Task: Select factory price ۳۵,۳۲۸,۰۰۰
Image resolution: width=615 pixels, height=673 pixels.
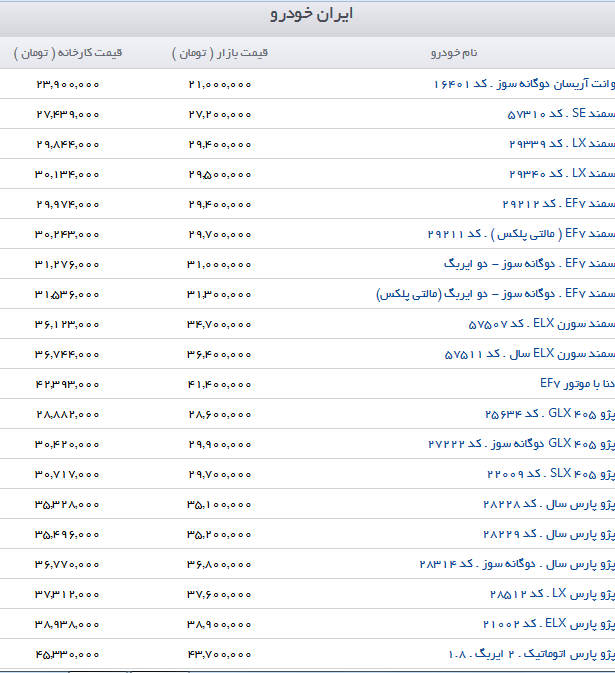Action: pyautogui.click(x=67, y=505)
